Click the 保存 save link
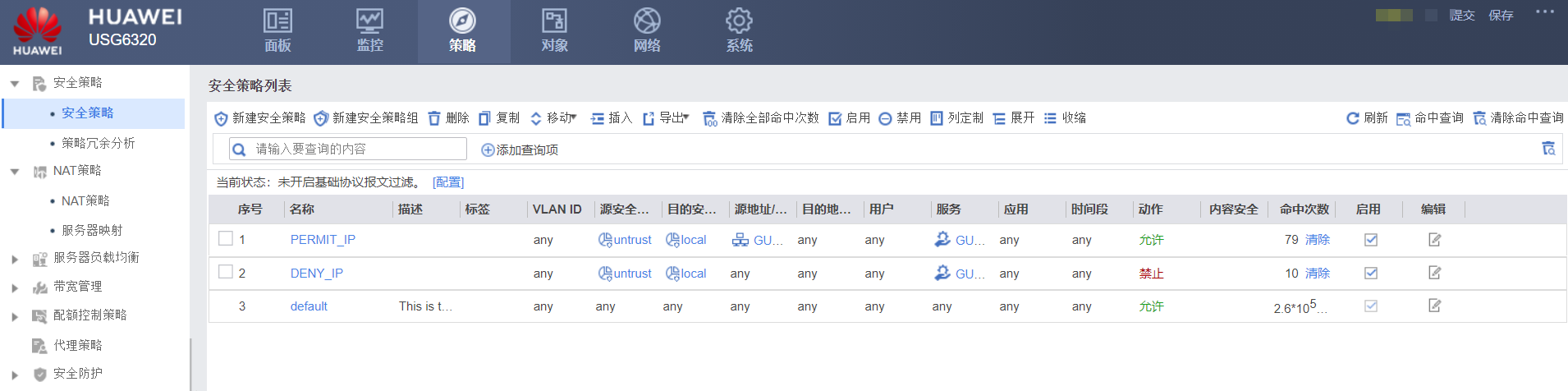 point(1501,16)
